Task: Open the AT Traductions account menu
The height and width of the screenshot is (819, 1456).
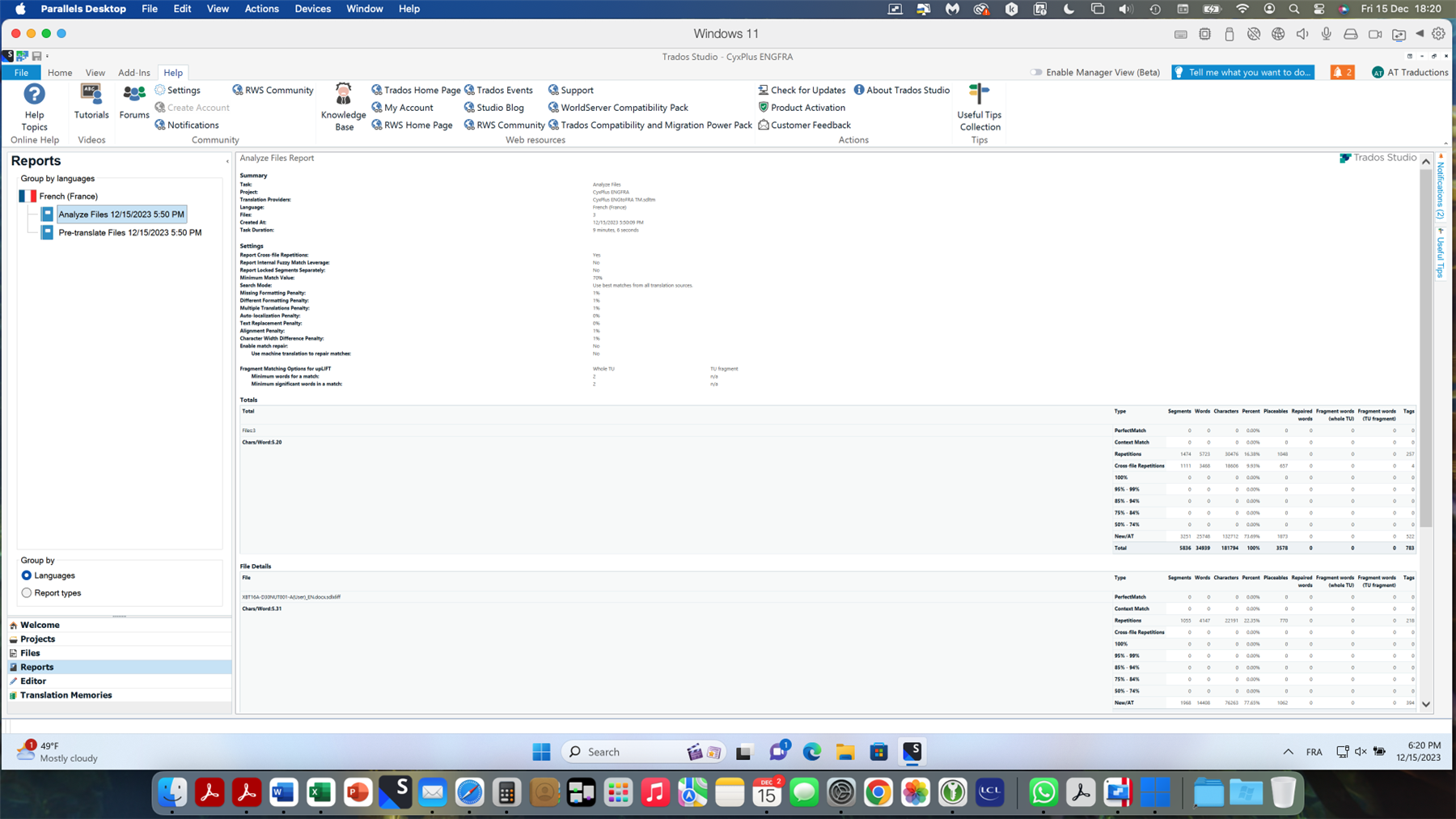Action: pos(1410,72)
